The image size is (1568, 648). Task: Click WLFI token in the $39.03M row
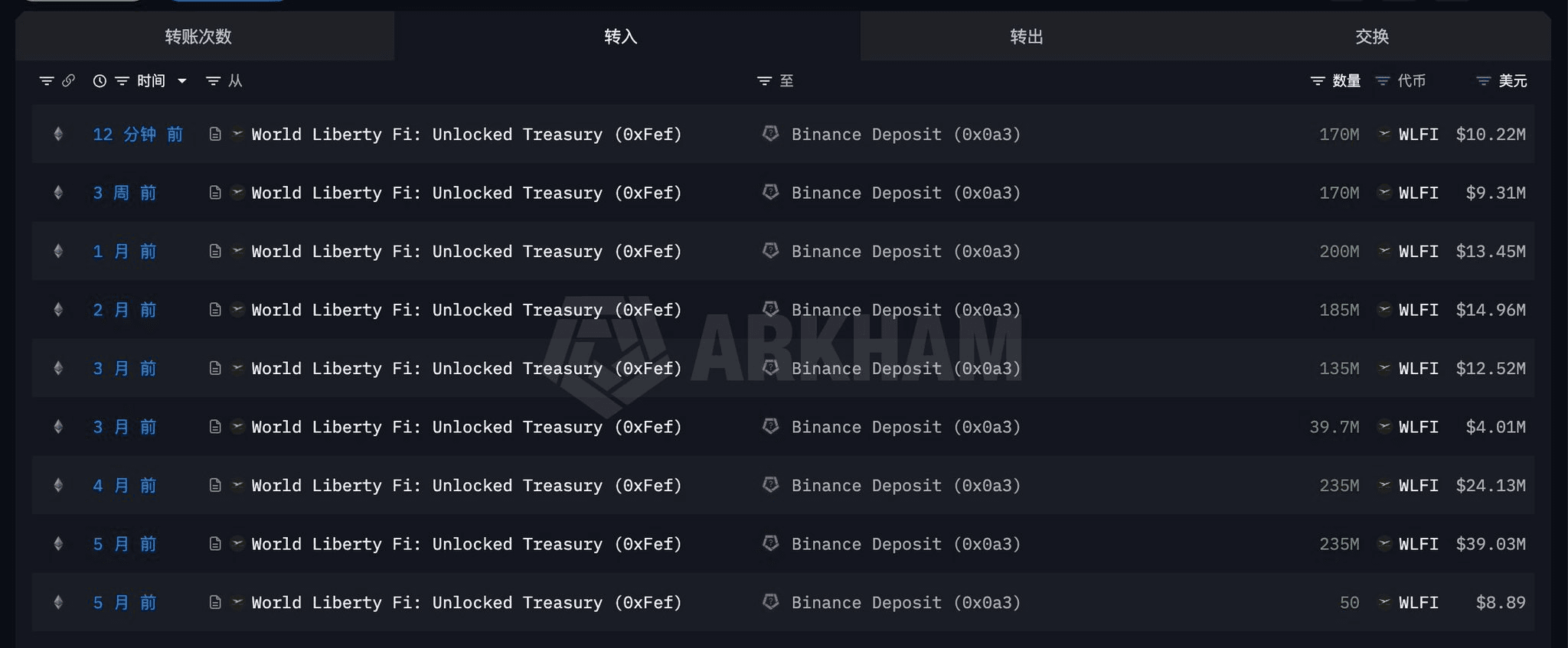pyautogui.click(x=1418, y=544)
